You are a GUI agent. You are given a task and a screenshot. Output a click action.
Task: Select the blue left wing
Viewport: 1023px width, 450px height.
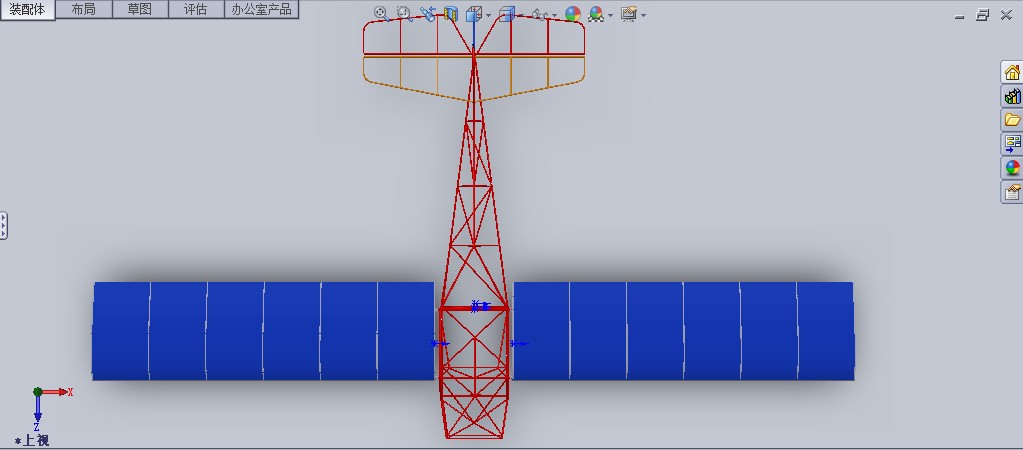coord(263,331)
